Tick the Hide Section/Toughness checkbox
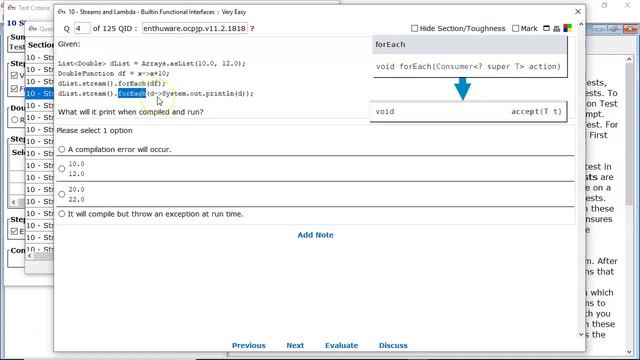Screen dimensions: 640x360 tap(414, 28)
